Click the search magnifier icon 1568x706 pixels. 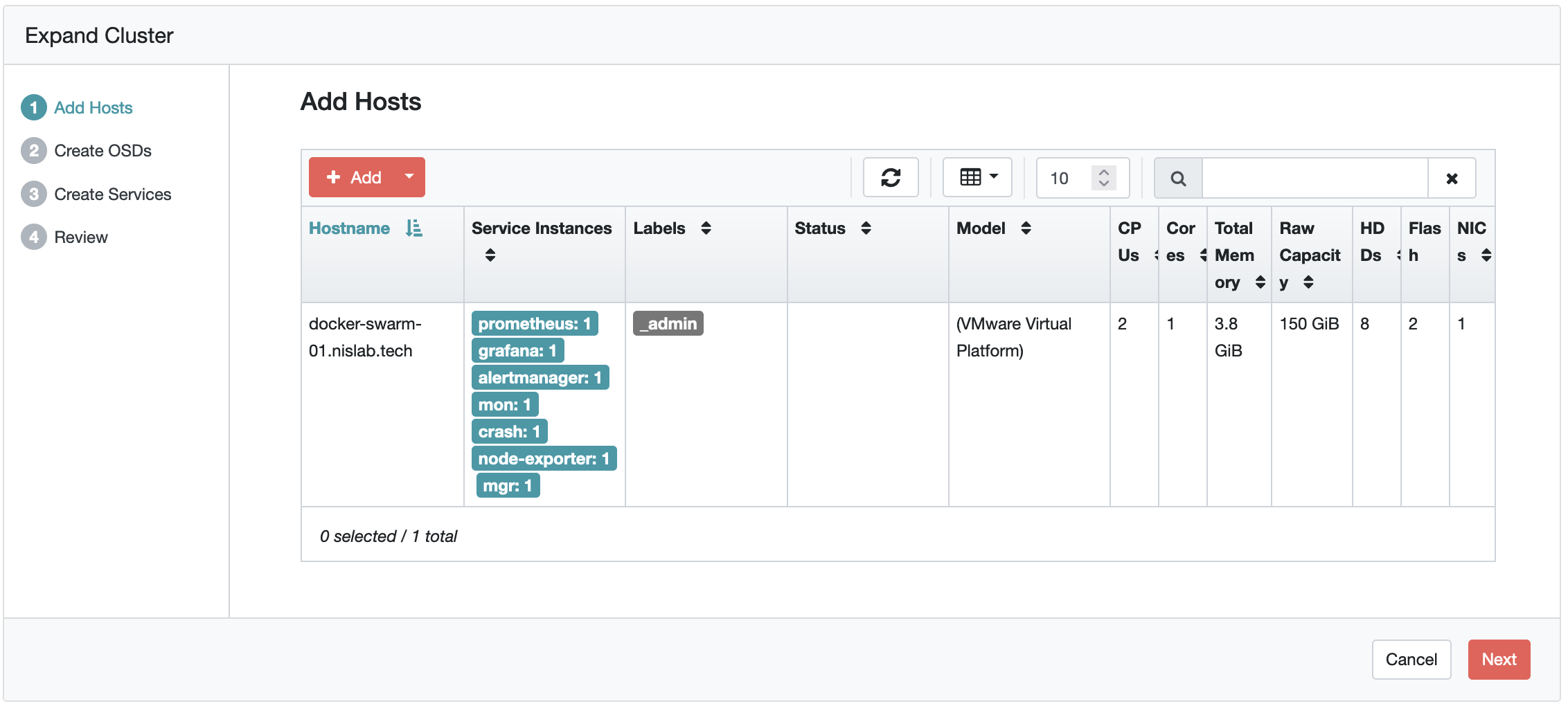tap(1177, 179)
